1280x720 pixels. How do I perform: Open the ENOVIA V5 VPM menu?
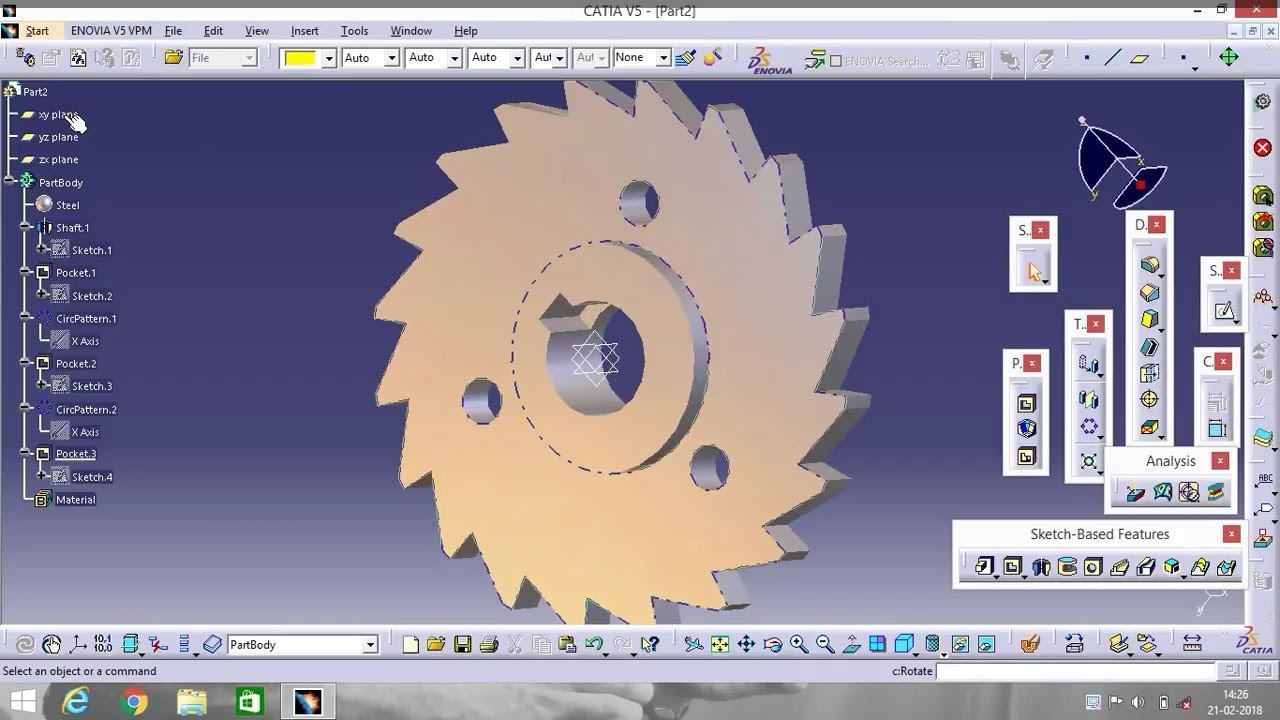(111, 31)
